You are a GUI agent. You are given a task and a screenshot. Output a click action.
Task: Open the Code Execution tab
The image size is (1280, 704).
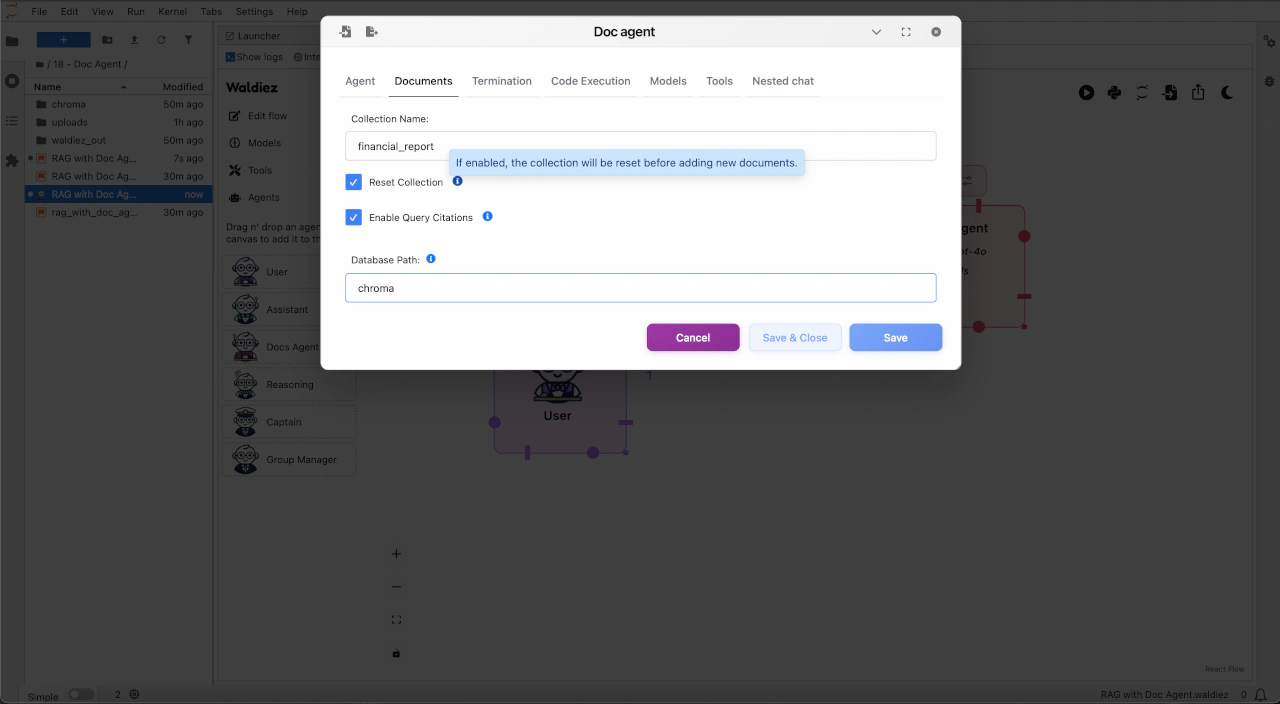(x=590, y=81)
